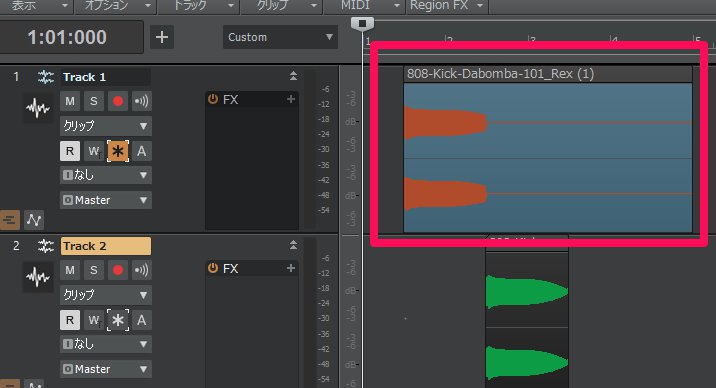This screenshot has width=716, height=388.
Task: Select the 808-Kick-Dabomba-101_Rex (1) clip header
Action: 548,74
